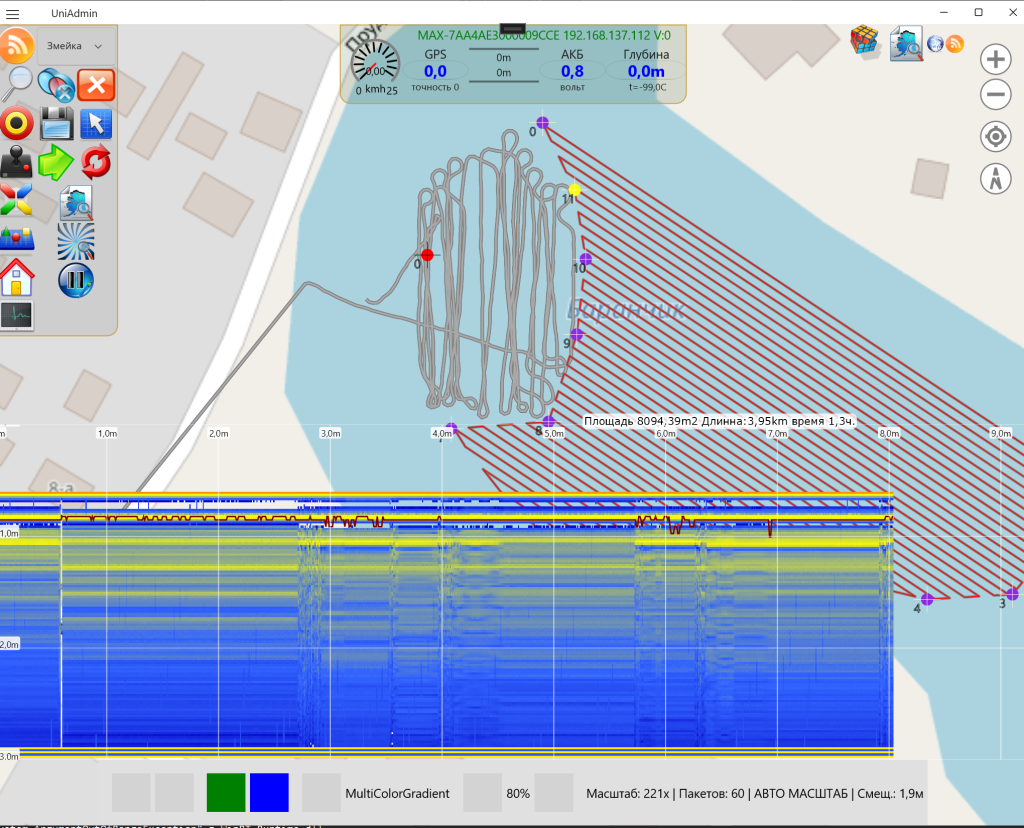The image size is (1024, 828).
Task: Open the heartbeat monitor graph icon
Action: point(17,316)
